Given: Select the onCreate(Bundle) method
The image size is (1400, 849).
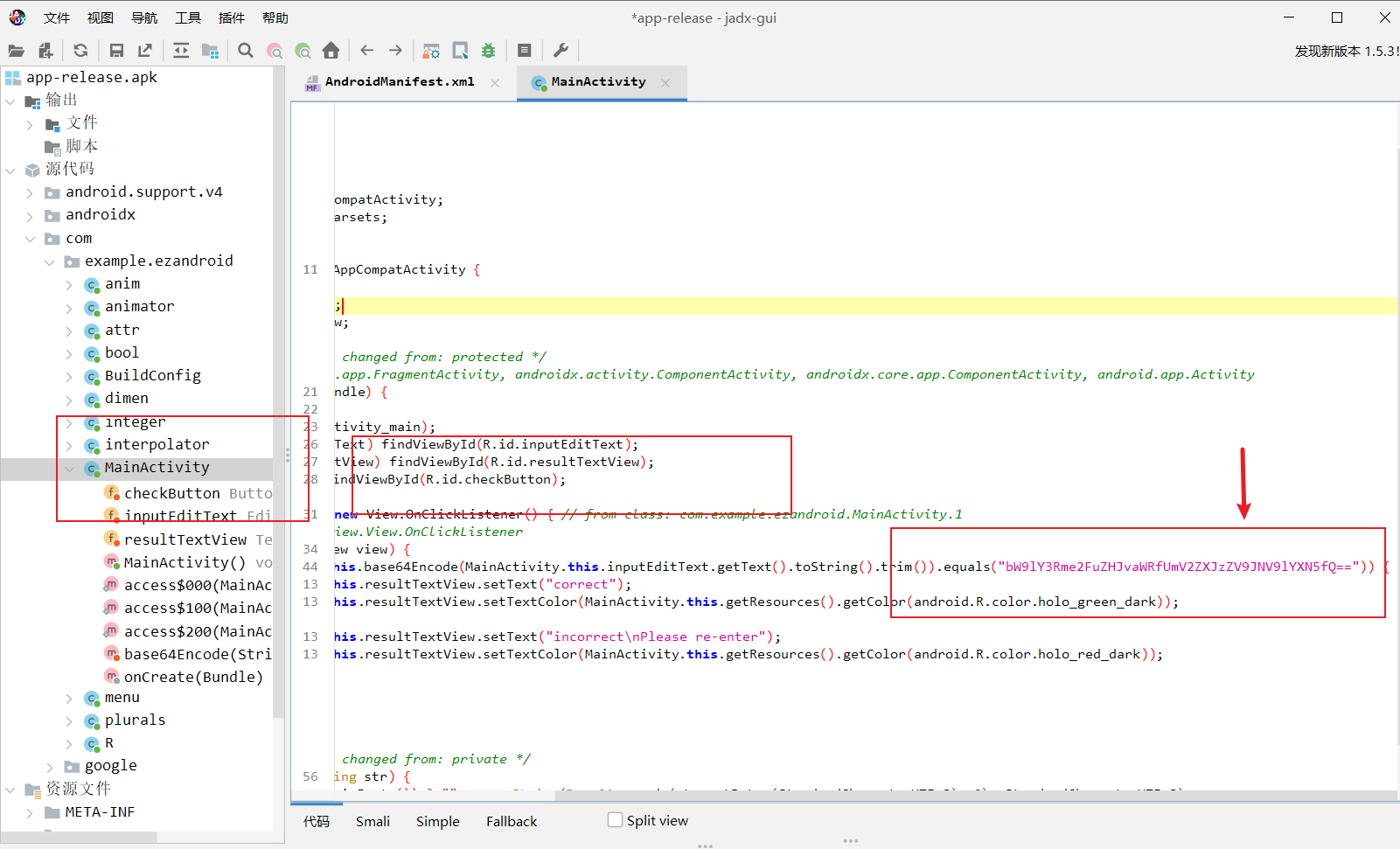Looking at the screenshot, I should 193,677.
